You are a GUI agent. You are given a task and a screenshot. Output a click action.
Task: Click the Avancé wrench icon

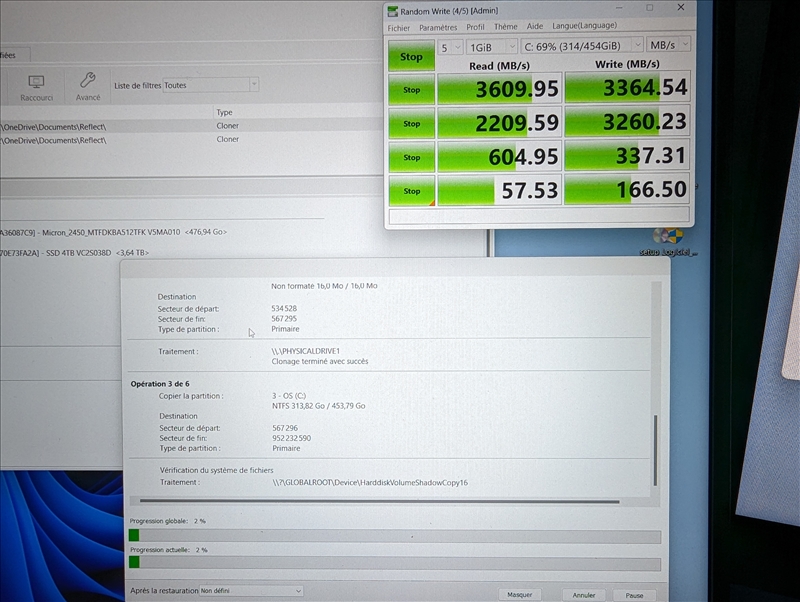point(87,80)
